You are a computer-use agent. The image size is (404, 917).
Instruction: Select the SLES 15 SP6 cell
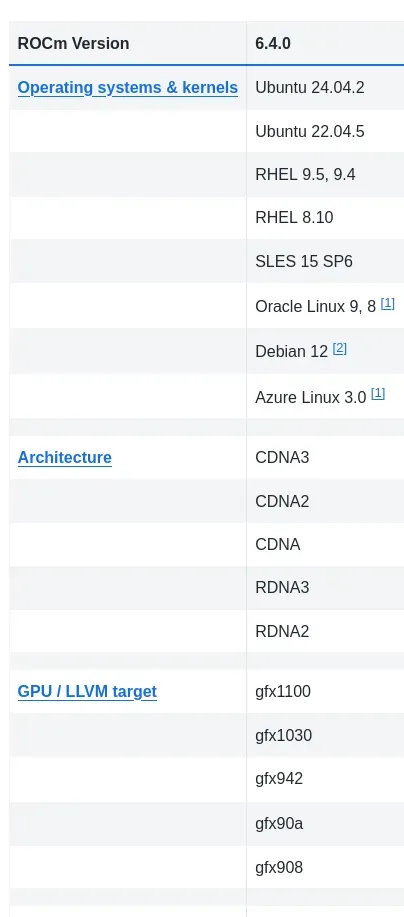pos(325,261)
